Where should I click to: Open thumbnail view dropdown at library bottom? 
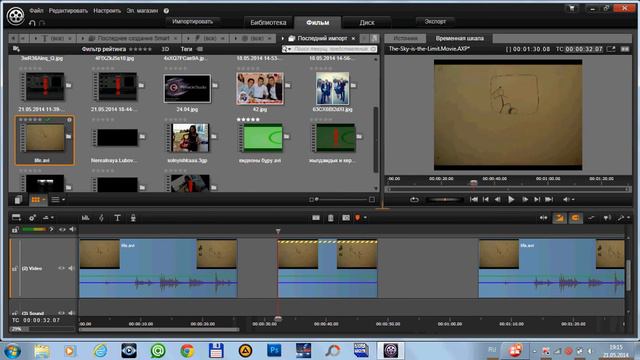(44, 200)
